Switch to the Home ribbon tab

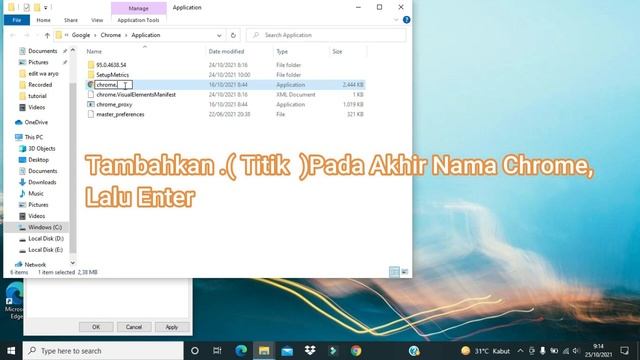point(43,20)
